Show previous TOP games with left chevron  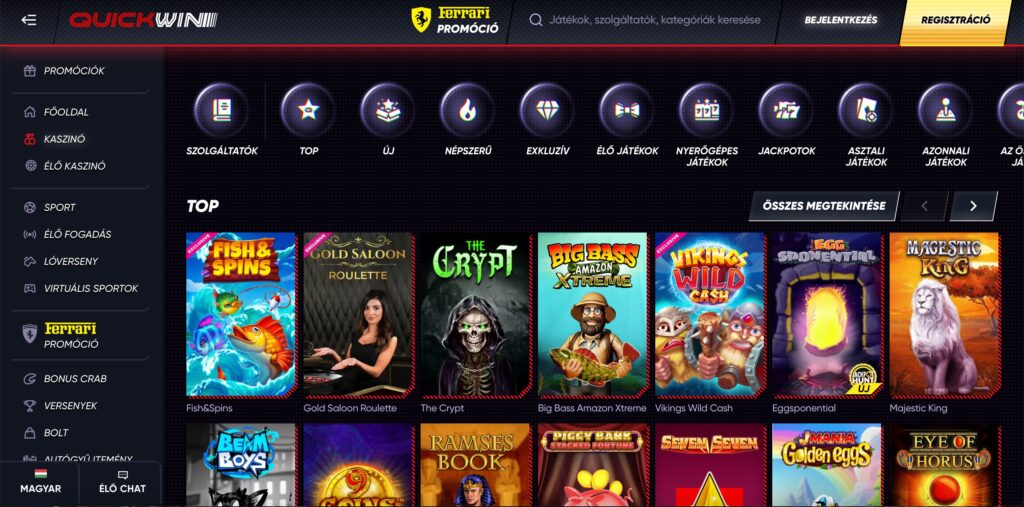924,206
